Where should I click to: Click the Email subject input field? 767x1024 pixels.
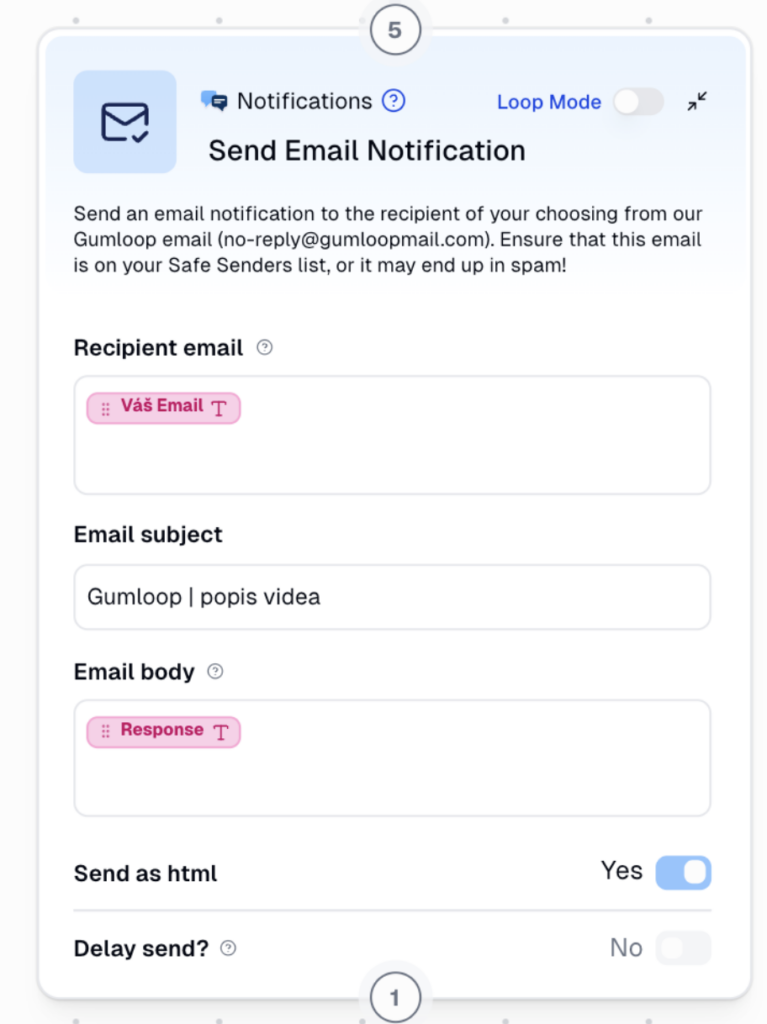(392, 598)
